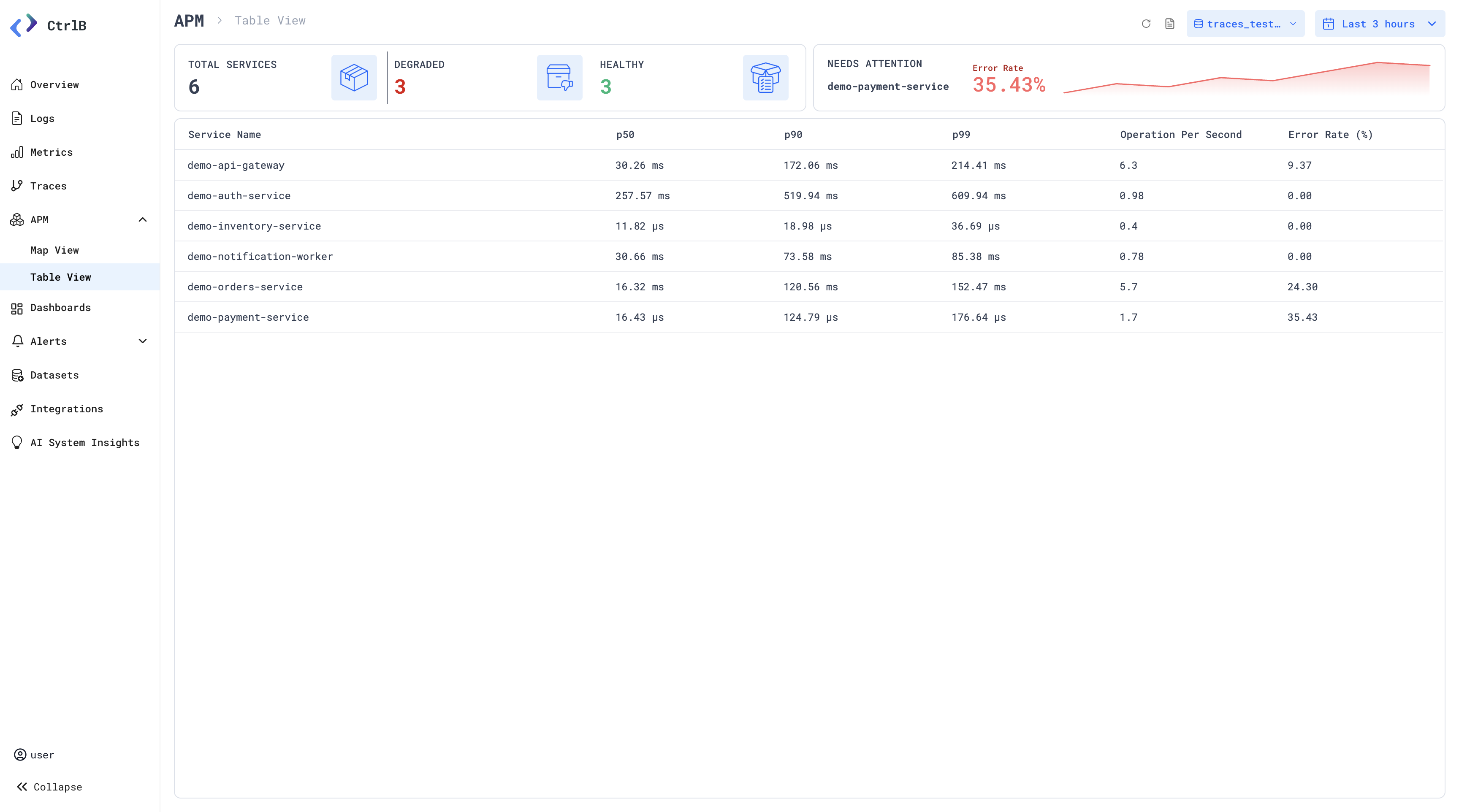Sort by Operation Per Second header

1181,135
